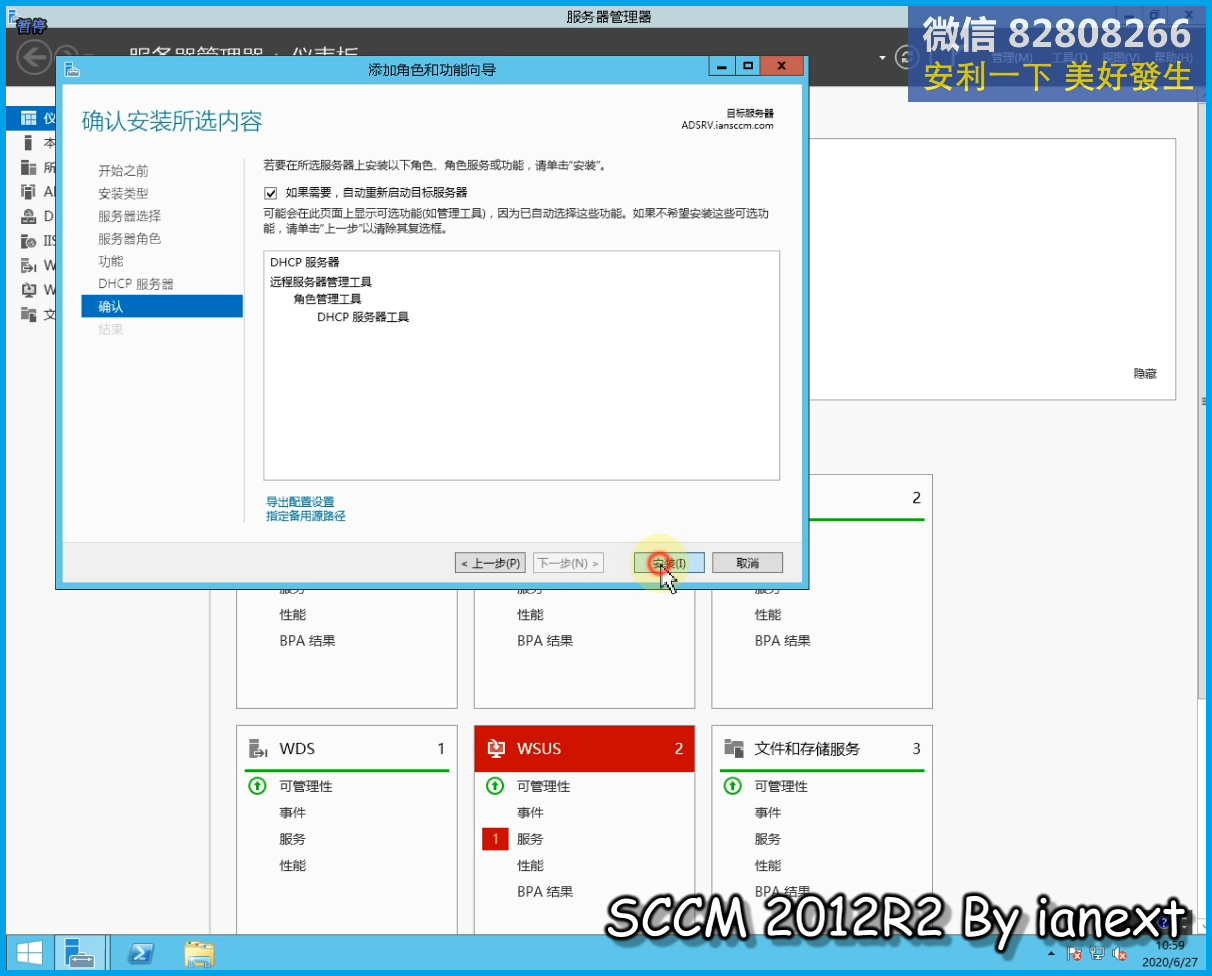
Task: Click the WSUS tile icon
Action: (495, 749)
